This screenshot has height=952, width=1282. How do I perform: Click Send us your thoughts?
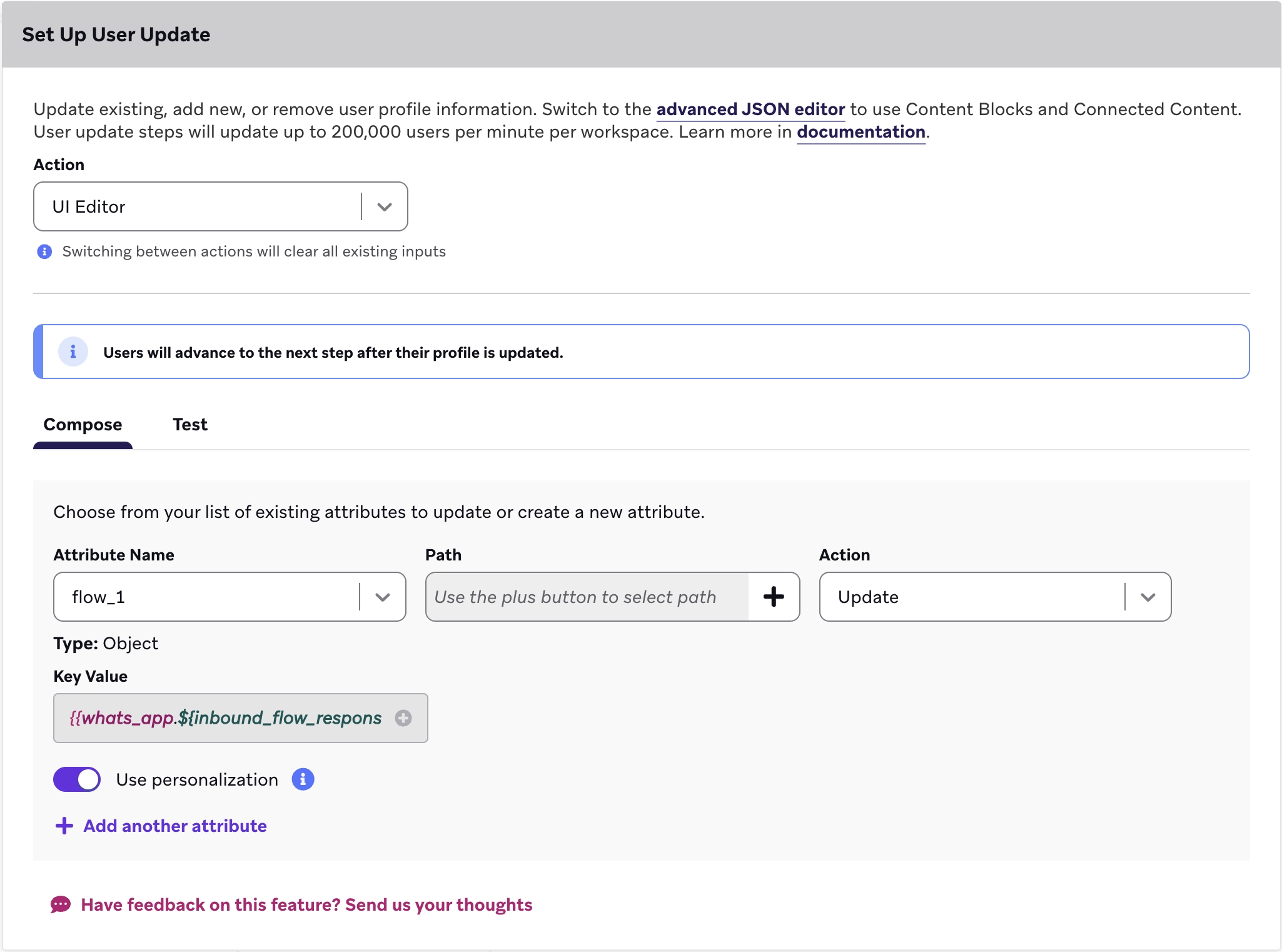(x=437, y=904)
